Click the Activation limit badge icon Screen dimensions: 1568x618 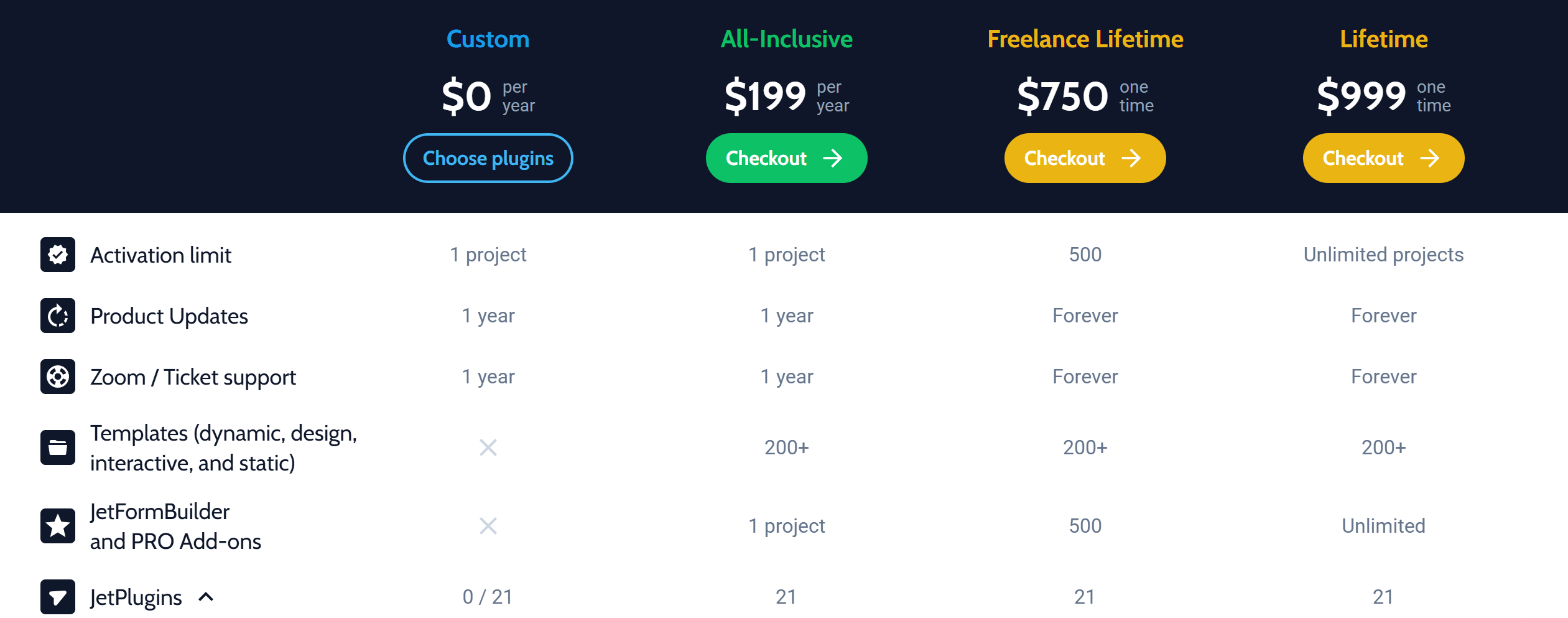[58, 255]
